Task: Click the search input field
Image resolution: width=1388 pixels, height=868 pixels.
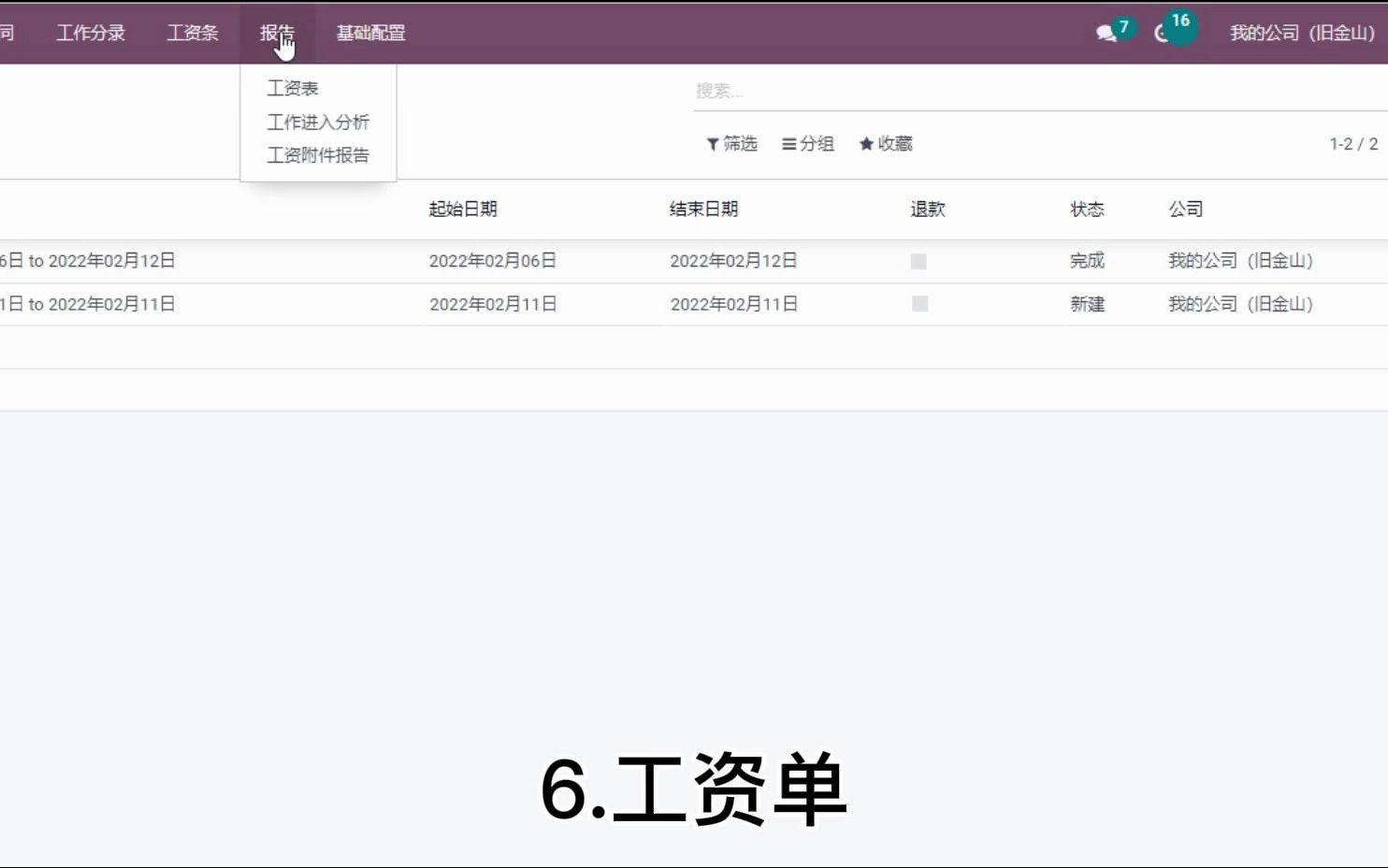Action: pyautogui.click(x=1040, y=91)
